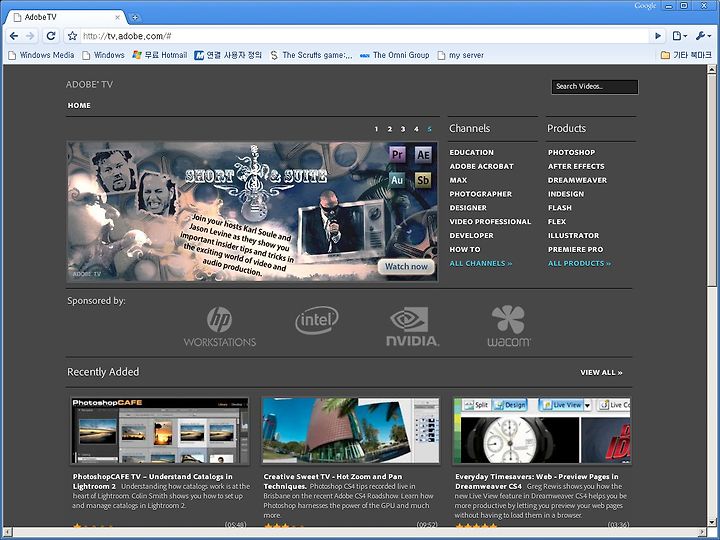Open The Scruffs game bookmark
Screen dimensions: 720x540
pos(311,55)
